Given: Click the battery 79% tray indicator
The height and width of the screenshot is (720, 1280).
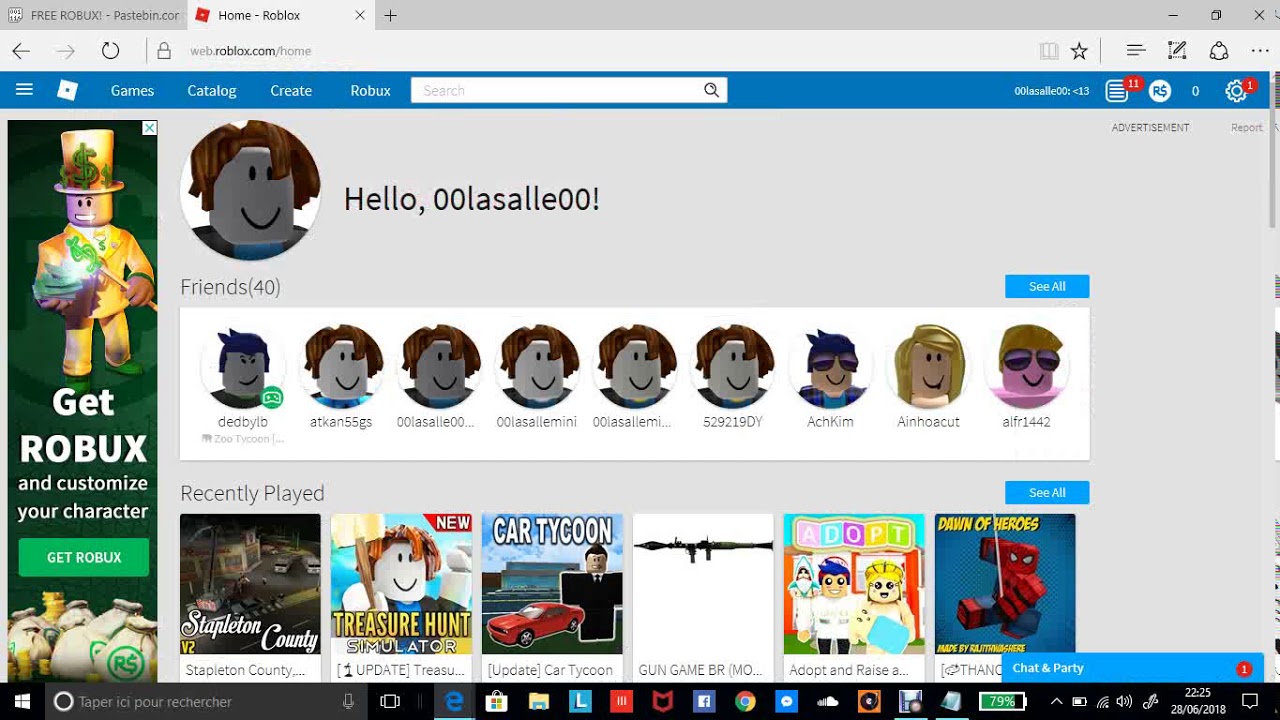Looking at the screenshot, I should click(1002, 702).
